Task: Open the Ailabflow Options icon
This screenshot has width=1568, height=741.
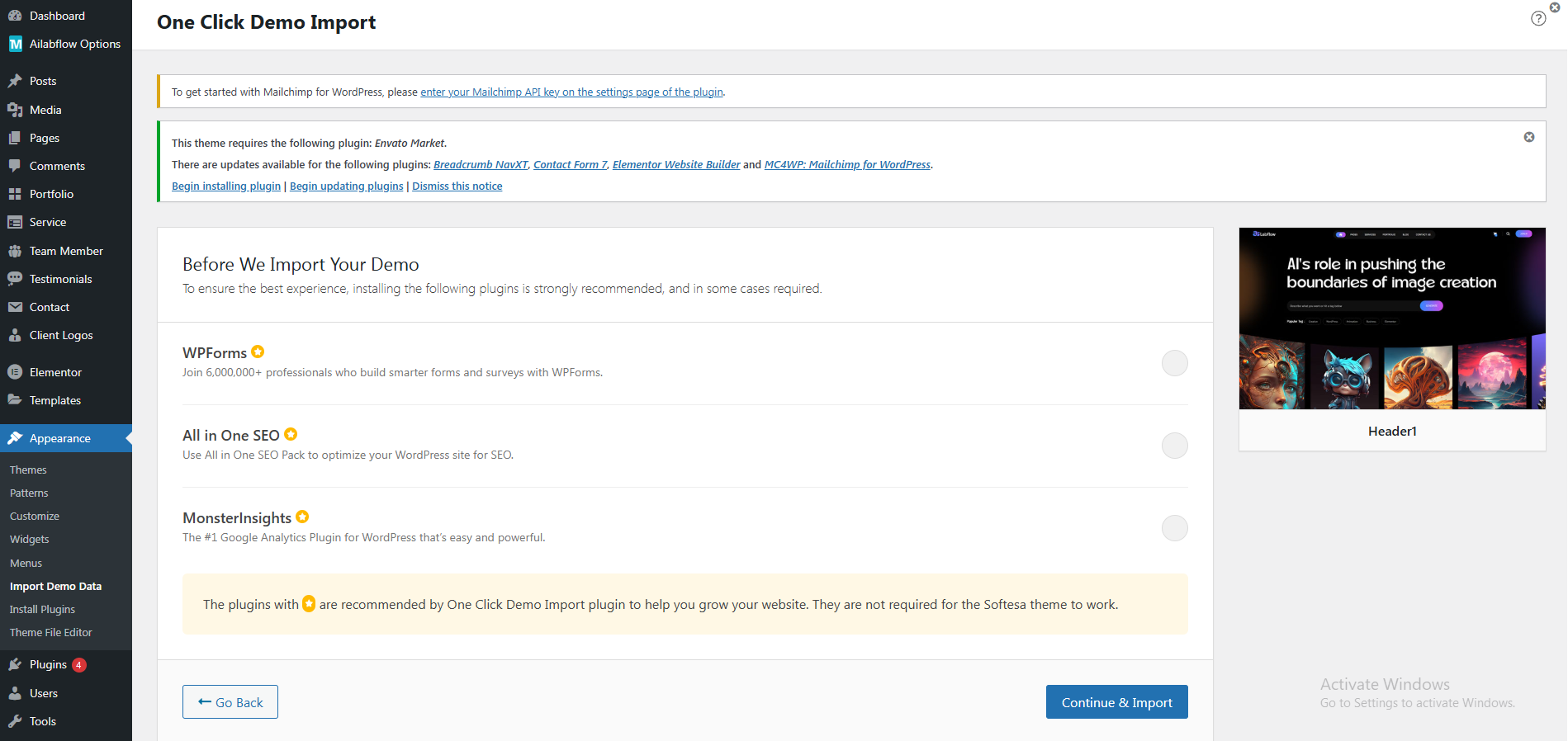Action: pos(15,44)
